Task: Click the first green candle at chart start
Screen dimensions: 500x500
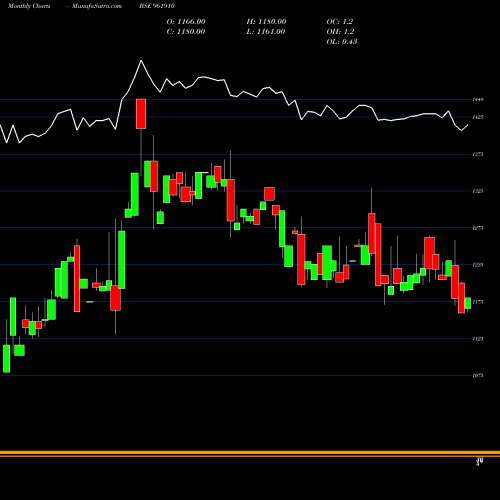Action: coord(6,359)
